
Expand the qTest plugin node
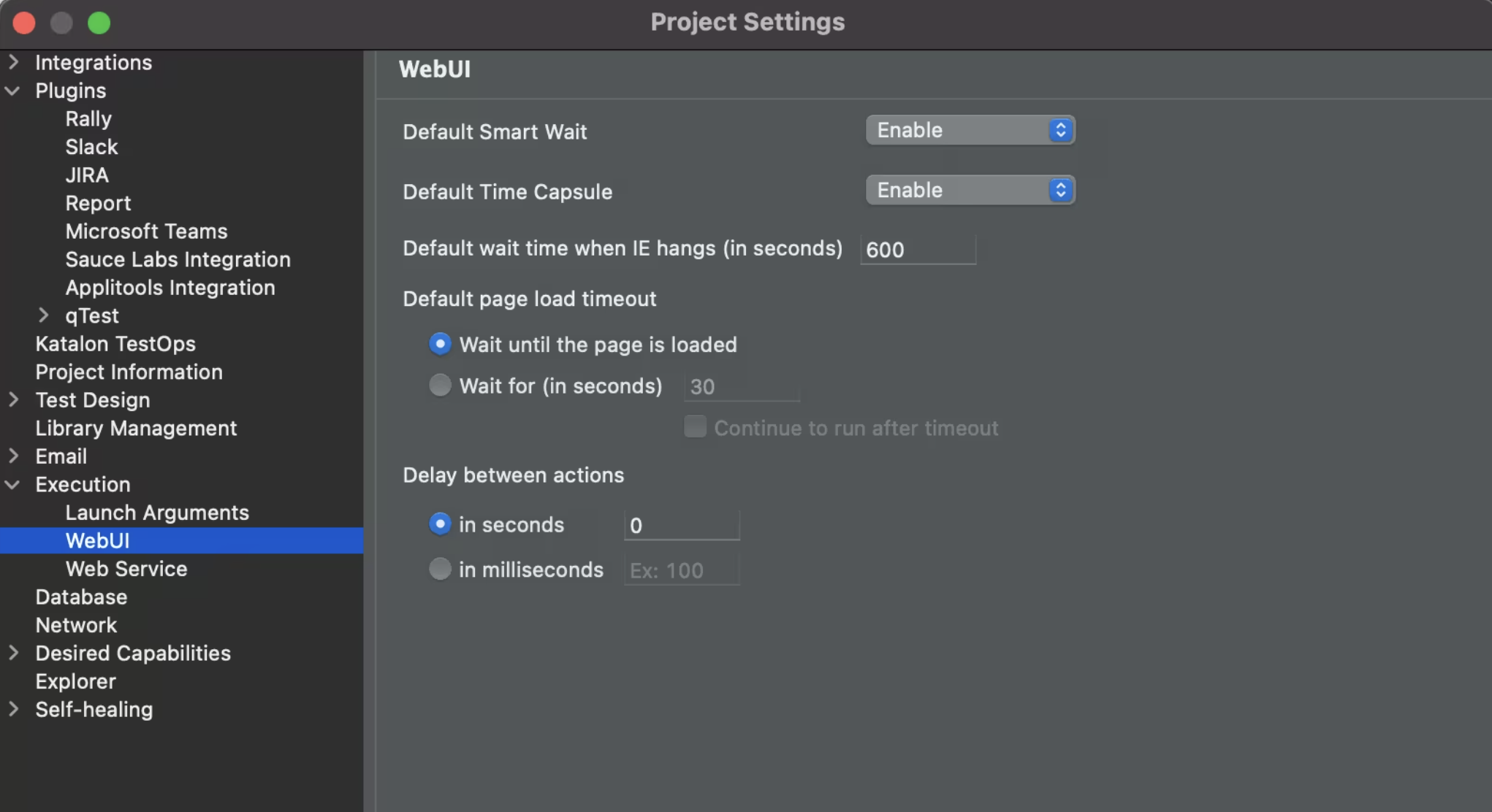click(43, 315)
